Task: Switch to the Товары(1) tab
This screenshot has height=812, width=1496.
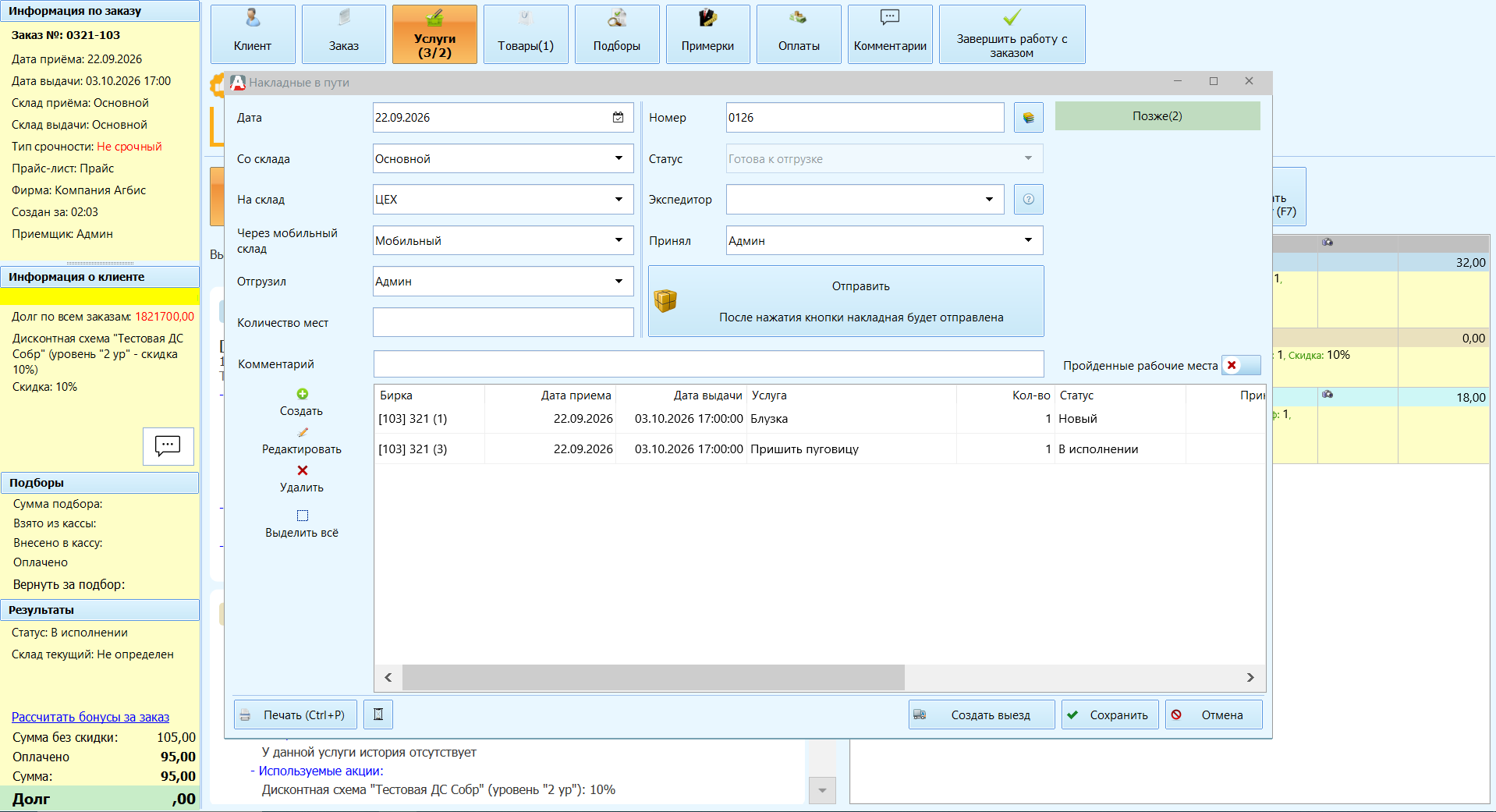Action: coord(526,34)
